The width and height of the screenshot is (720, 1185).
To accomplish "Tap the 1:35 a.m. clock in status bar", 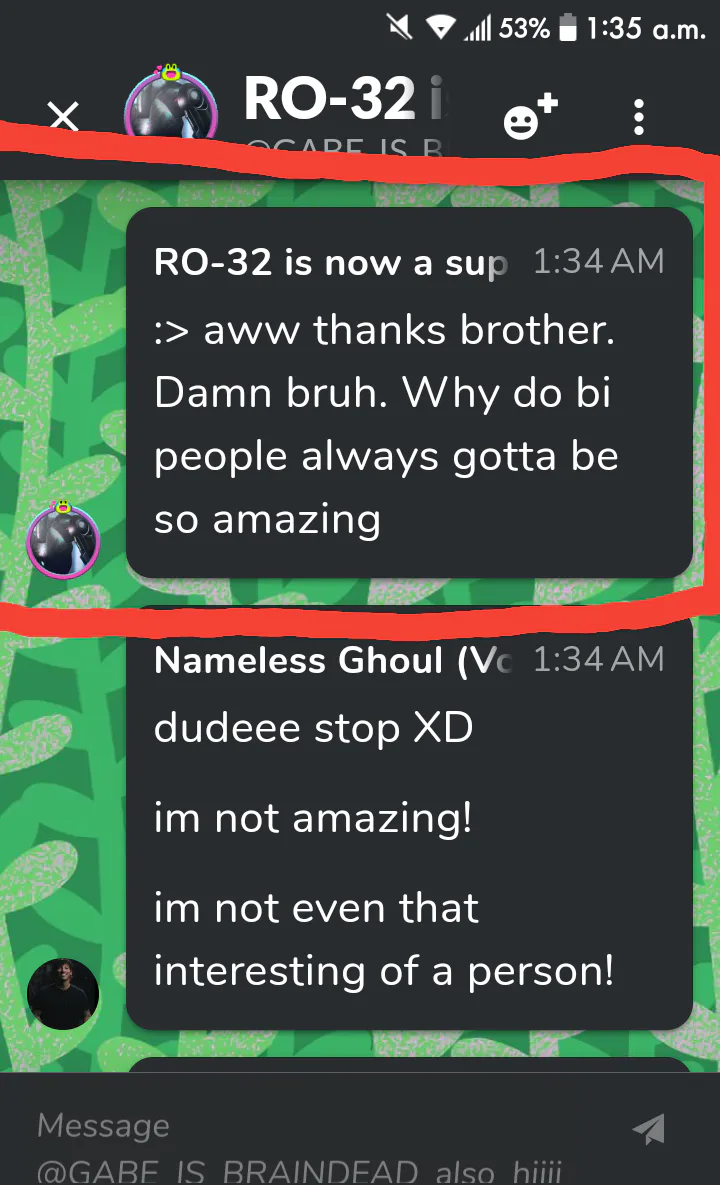I will [646, 29].
